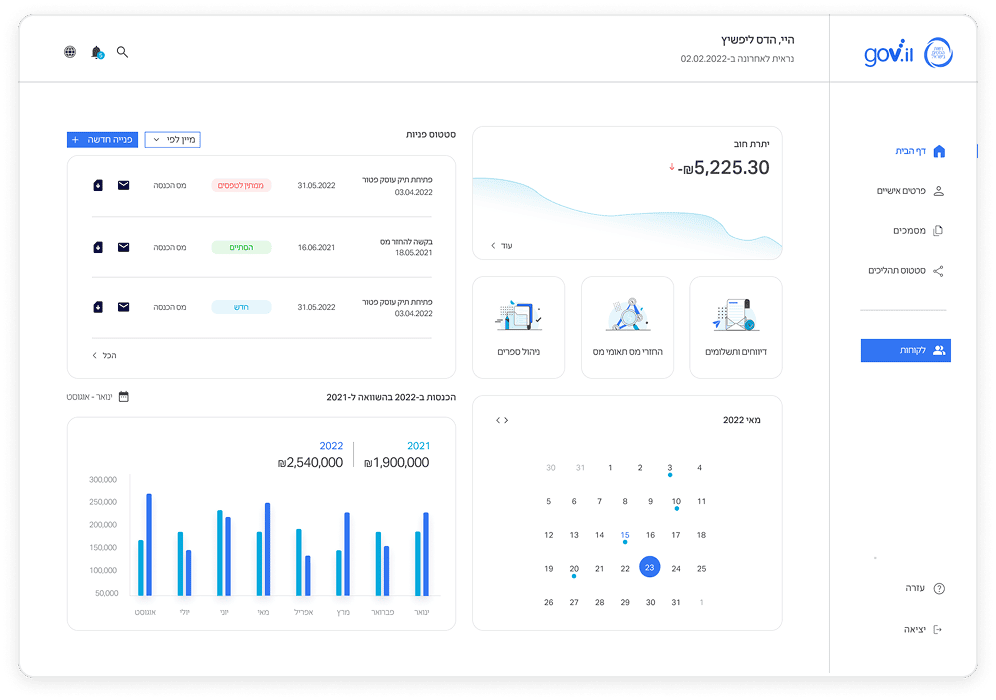Select 'סטטוס תהליכים' menu item
996x700 pixels.
897,271
